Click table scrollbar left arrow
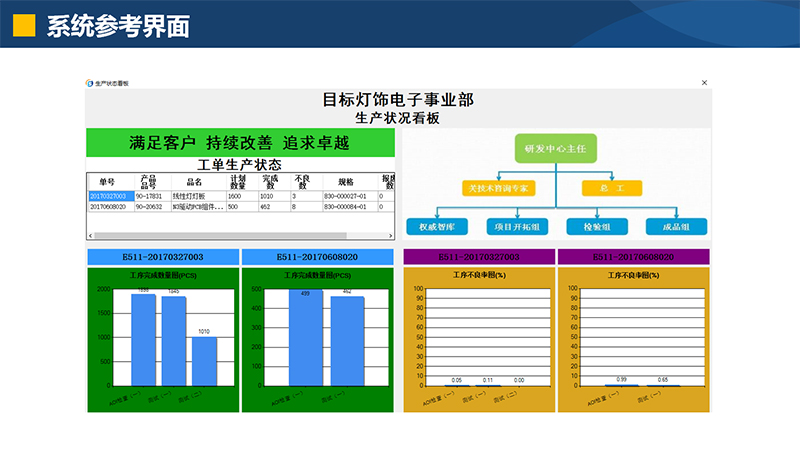800x458 pixels. tap(91, 235)
